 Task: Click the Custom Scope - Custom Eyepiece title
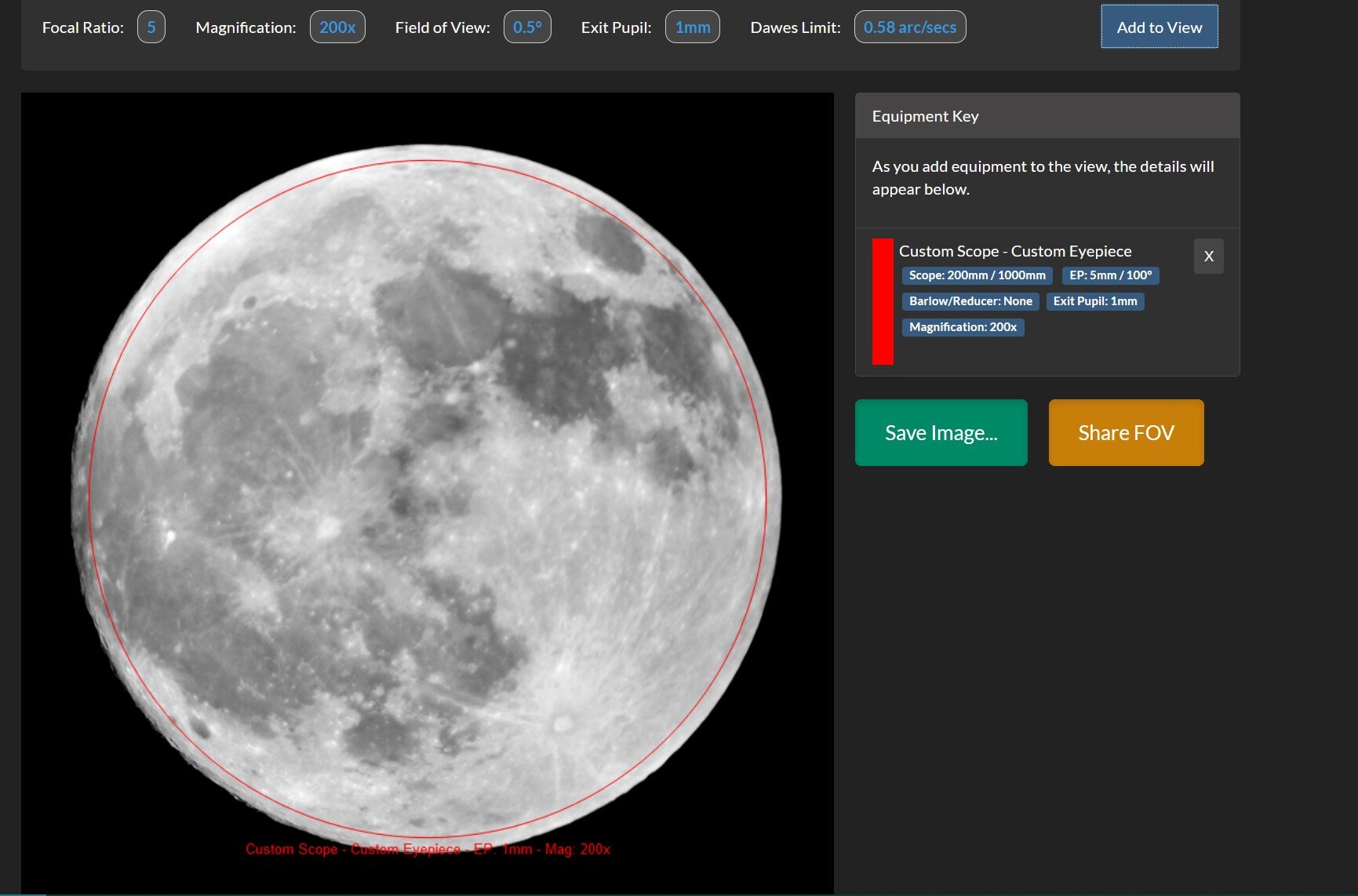pyautogui.click(x=1015, y=251)
